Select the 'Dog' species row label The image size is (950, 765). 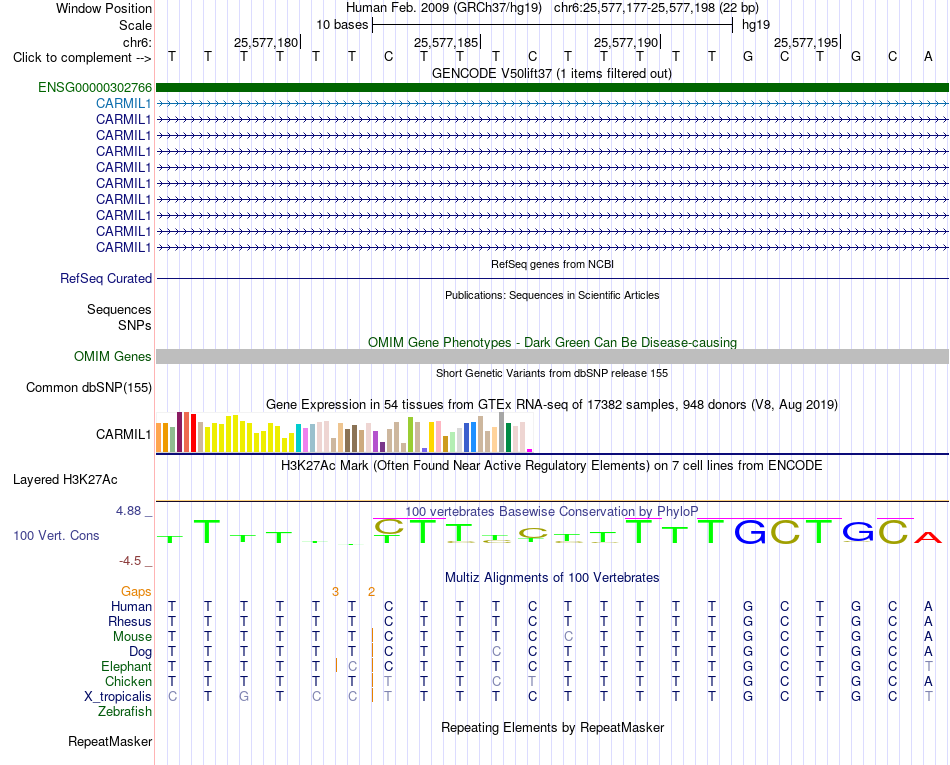(140, 652)
